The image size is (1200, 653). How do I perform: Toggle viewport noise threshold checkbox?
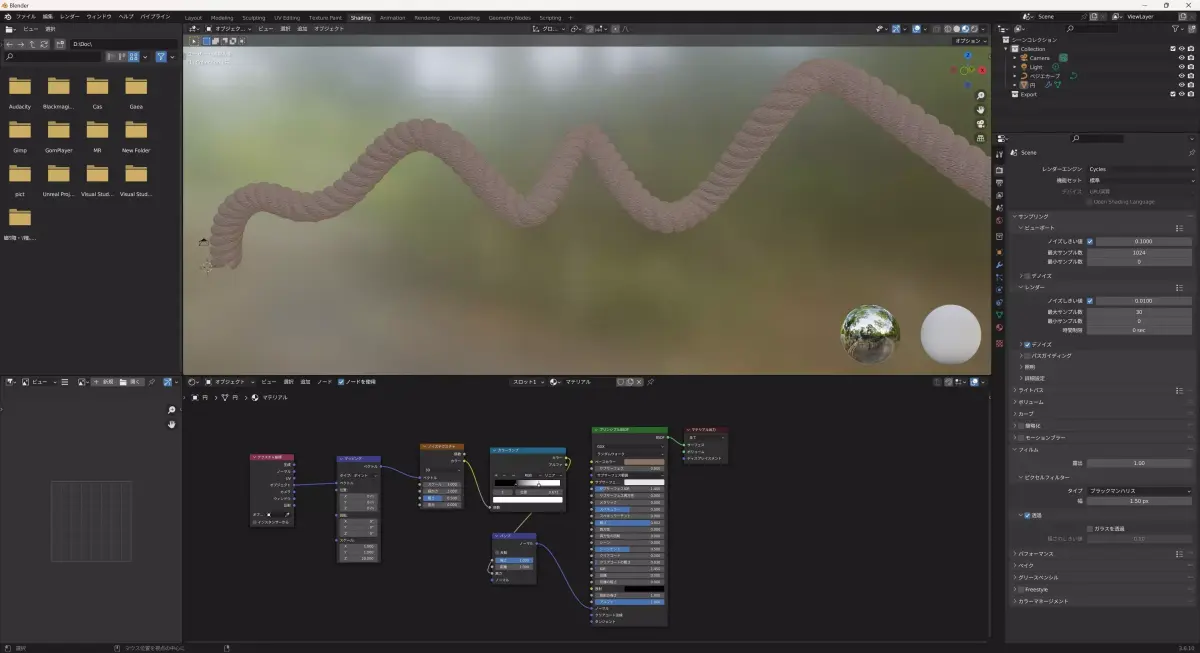(1090, 241)
